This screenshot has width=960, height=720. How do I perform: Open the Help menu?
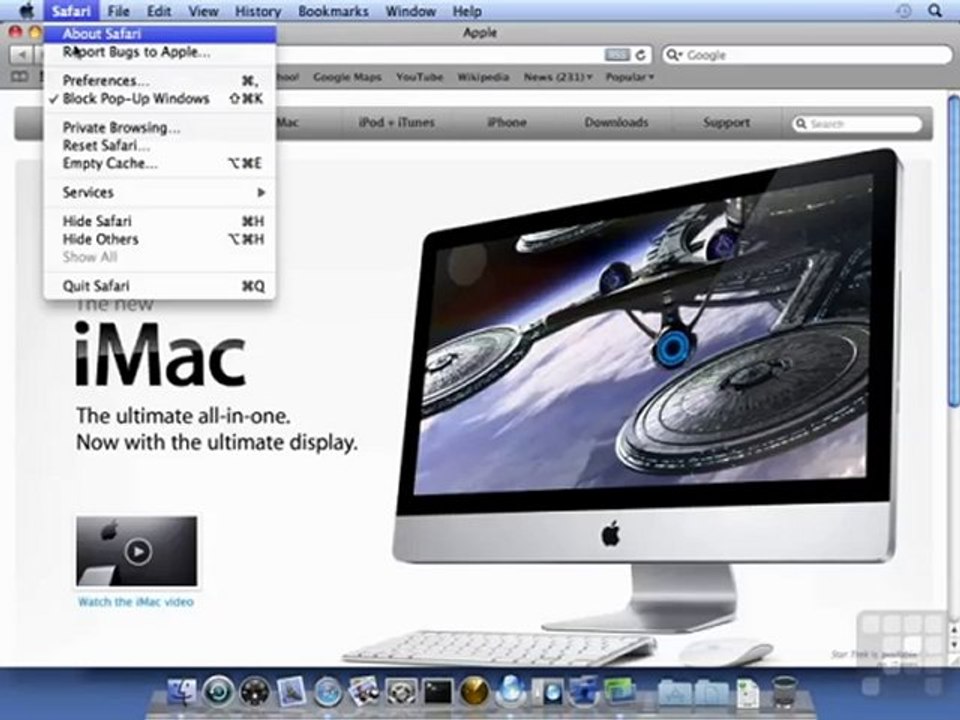click(x=467, y=11)
